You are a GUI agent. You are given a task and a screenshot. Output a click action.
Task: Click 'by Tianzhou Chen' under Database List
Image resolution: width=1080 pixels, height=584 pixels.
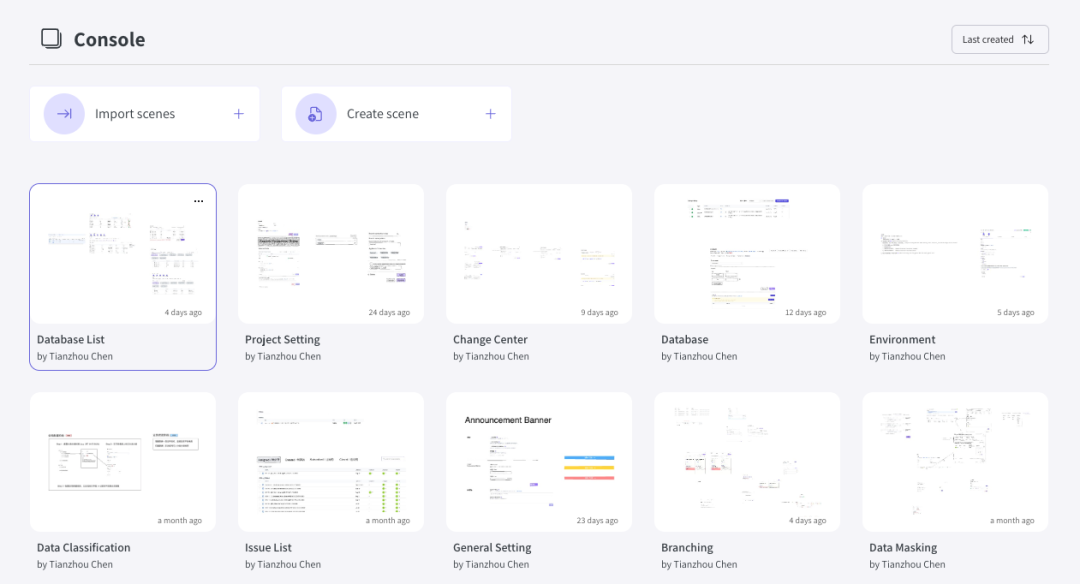pos(74,356)
